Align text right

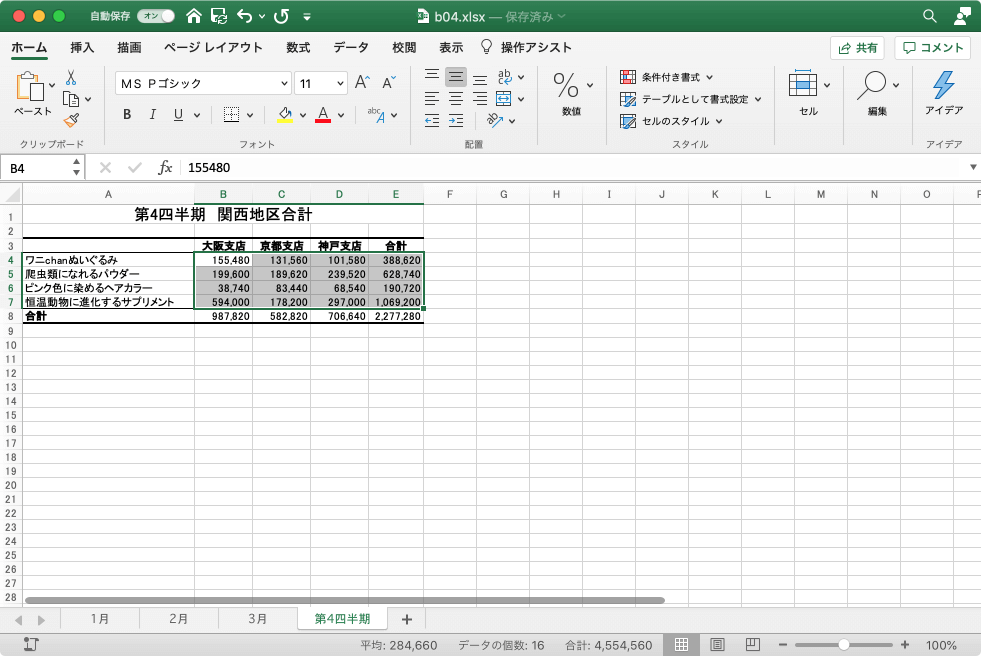point(480,99)
